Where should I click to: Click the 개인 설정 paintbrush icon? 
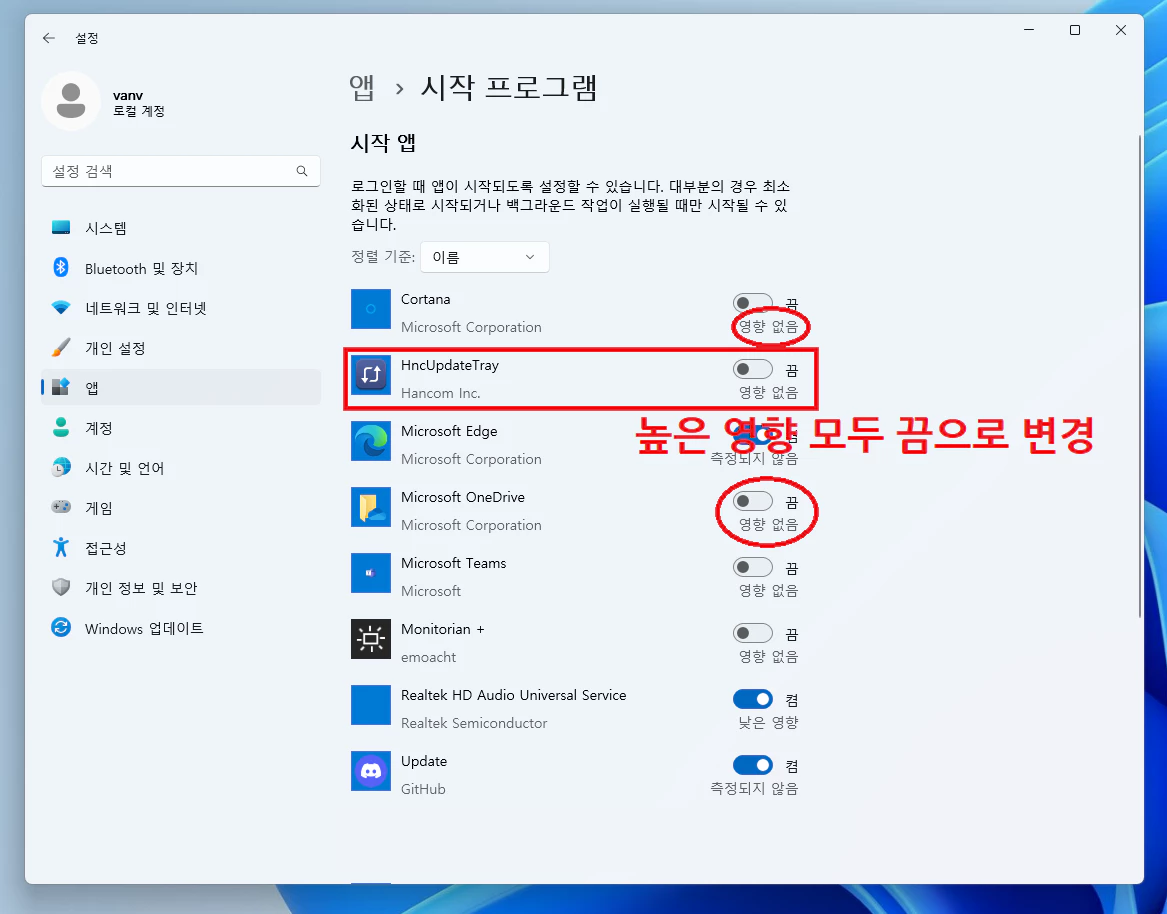[x=61, y=348]
